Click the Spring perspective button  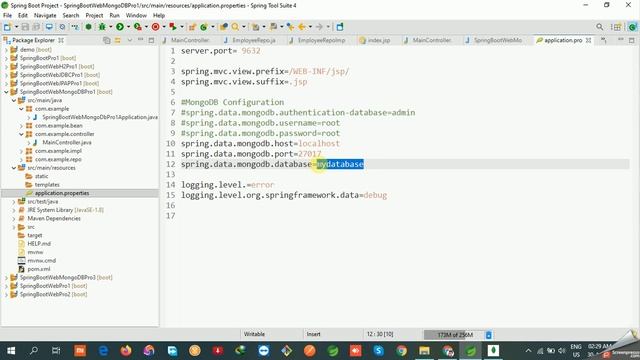[632, 27]
